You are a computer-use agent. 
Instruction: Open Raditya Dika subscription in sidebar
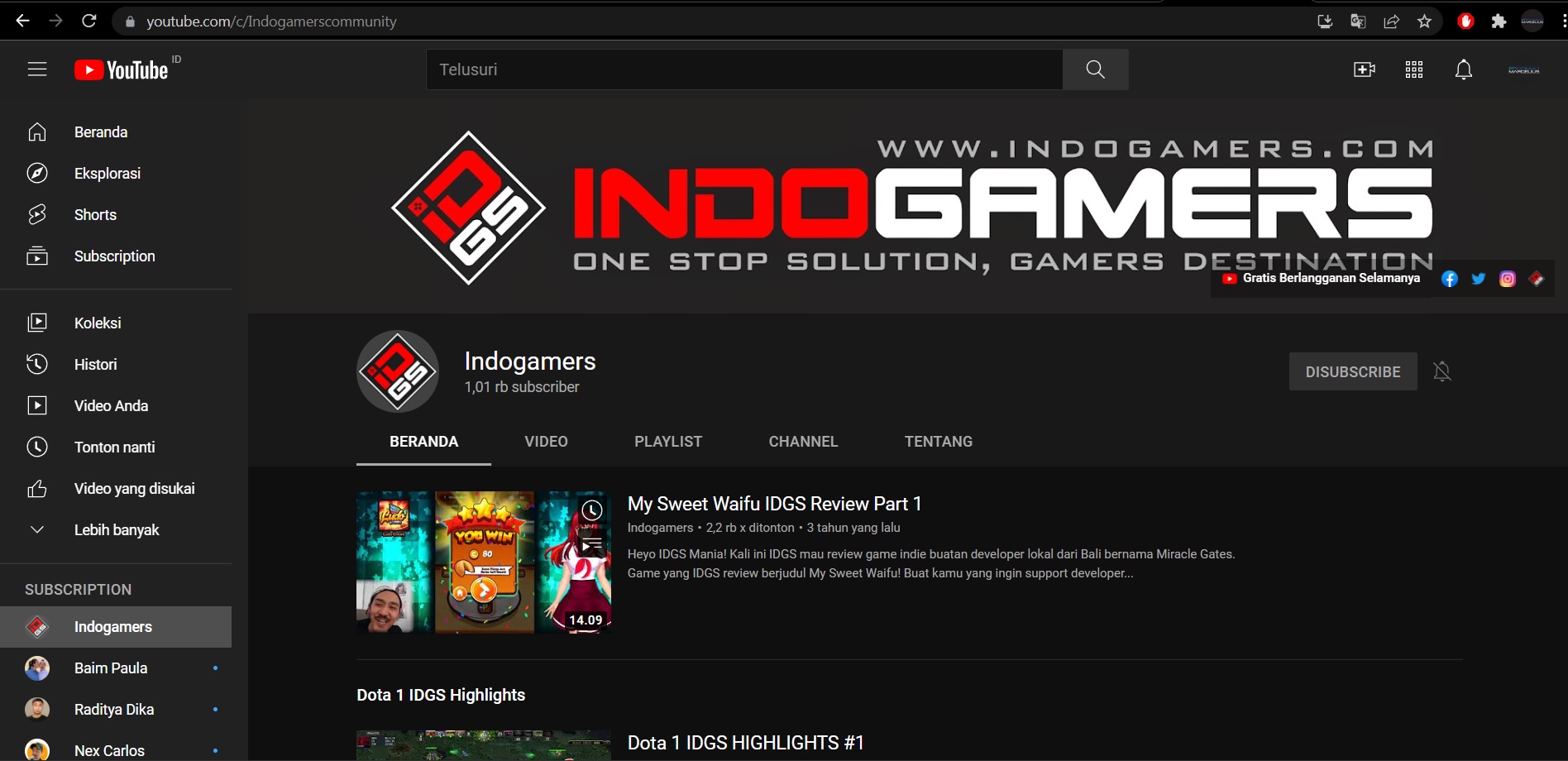click(x=116, y=710)
